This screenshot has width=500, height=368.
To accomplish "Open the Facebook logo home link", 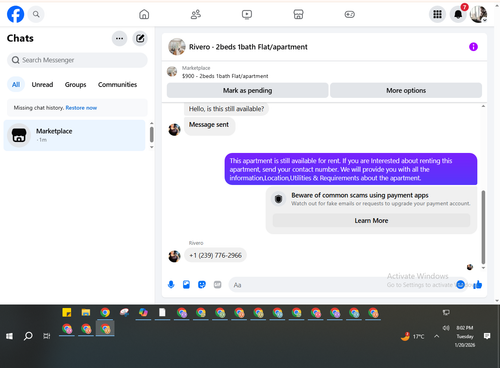I will click(x=15, y=14).
